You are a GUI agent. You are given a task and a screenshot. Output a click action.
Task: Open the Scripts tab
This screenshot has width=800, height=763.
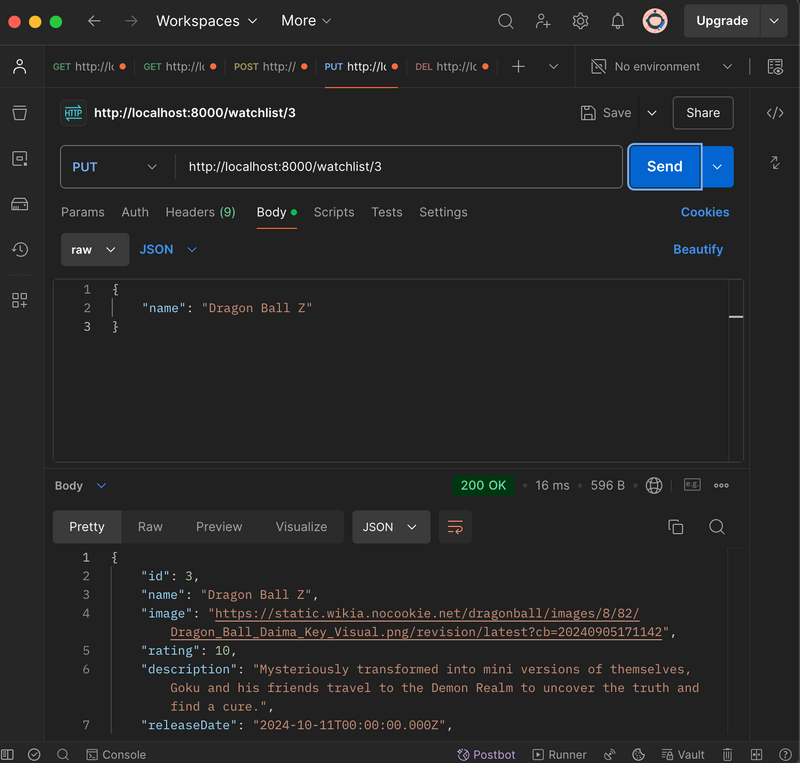pos(334,212)
